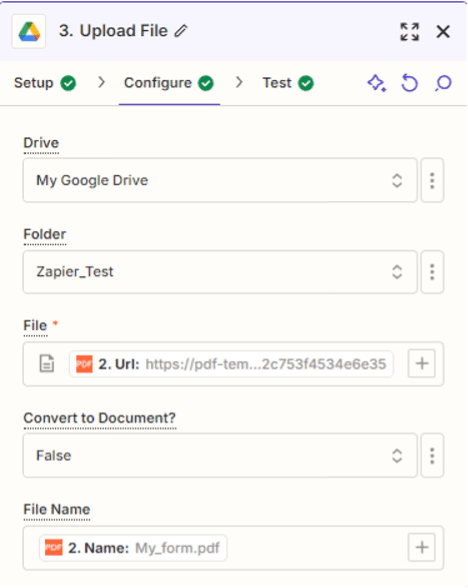Click the up-down arrows in Folder dropdown
Image resolution: width=468 pixels, height=588 pixels.
coord(397,272)
